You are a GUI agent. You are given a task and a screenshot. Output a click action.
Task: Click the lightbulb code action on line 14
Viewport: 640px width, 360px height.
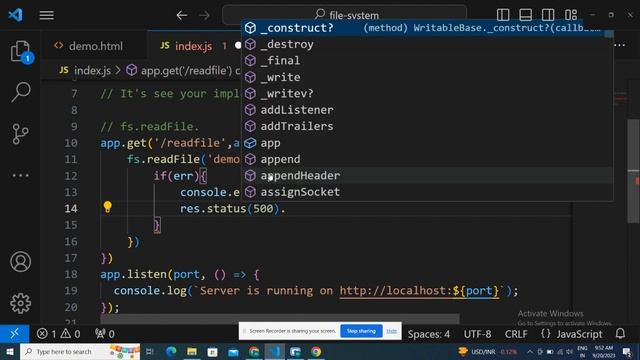108,207
